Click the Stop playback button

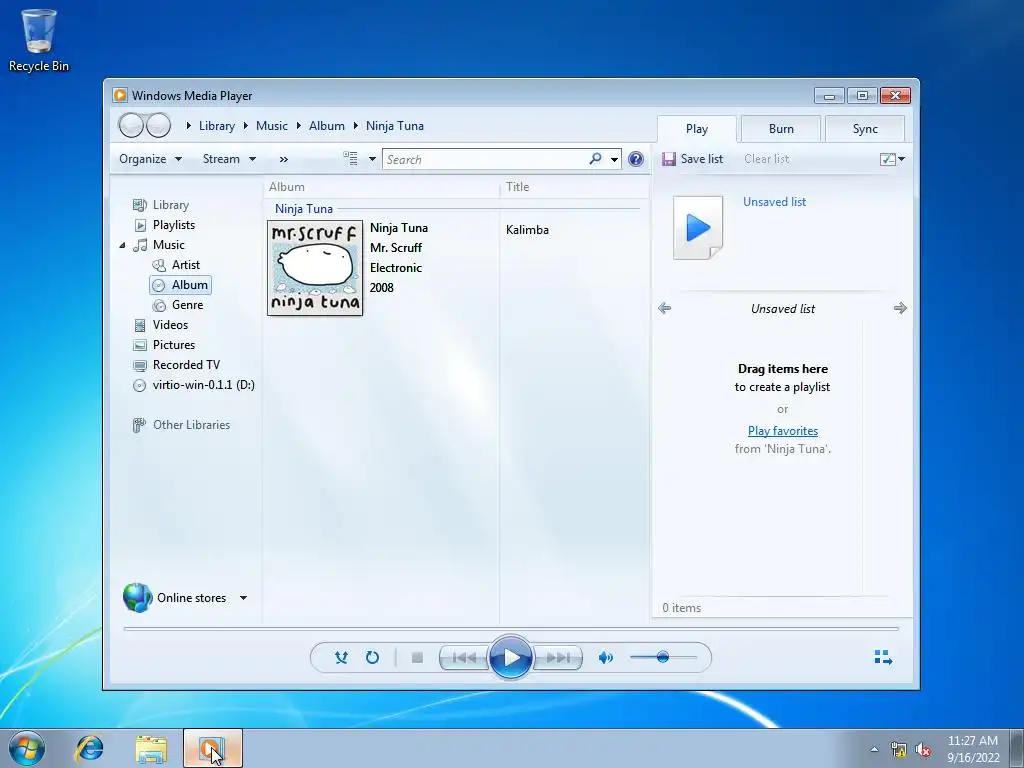417,658
